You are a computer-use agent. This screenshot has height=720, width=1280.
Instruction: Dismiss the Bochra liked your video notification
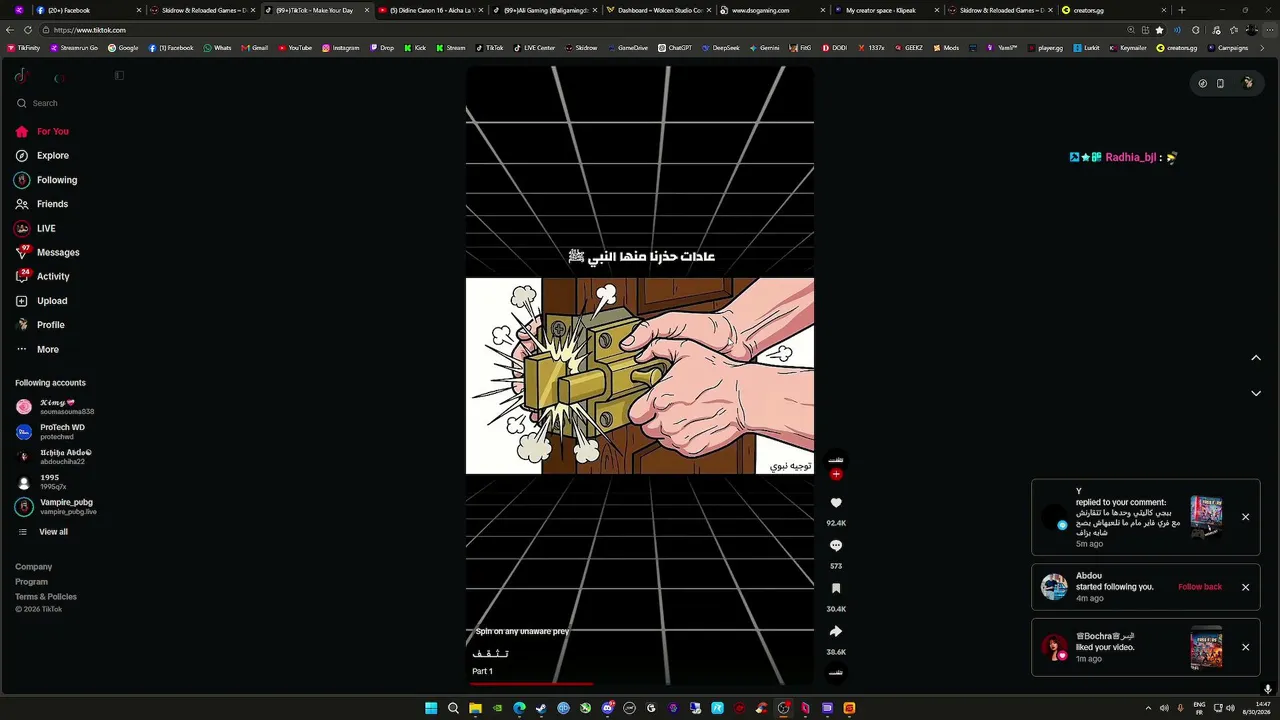tap(1245, 647)
